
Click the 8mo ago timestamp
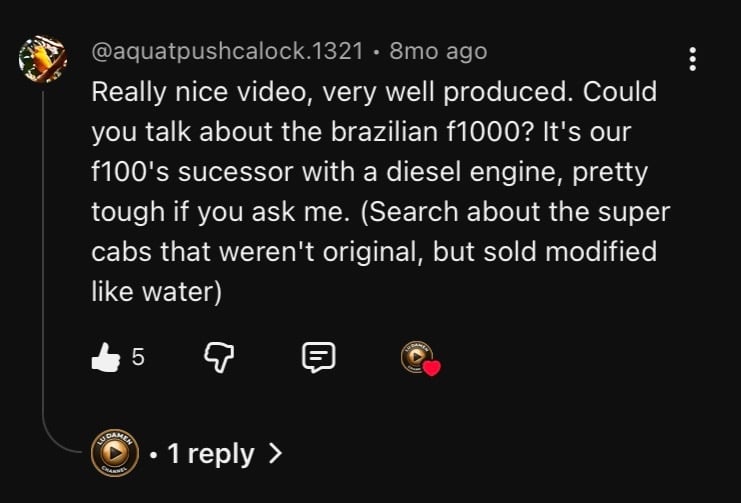(x=438, y=50)
